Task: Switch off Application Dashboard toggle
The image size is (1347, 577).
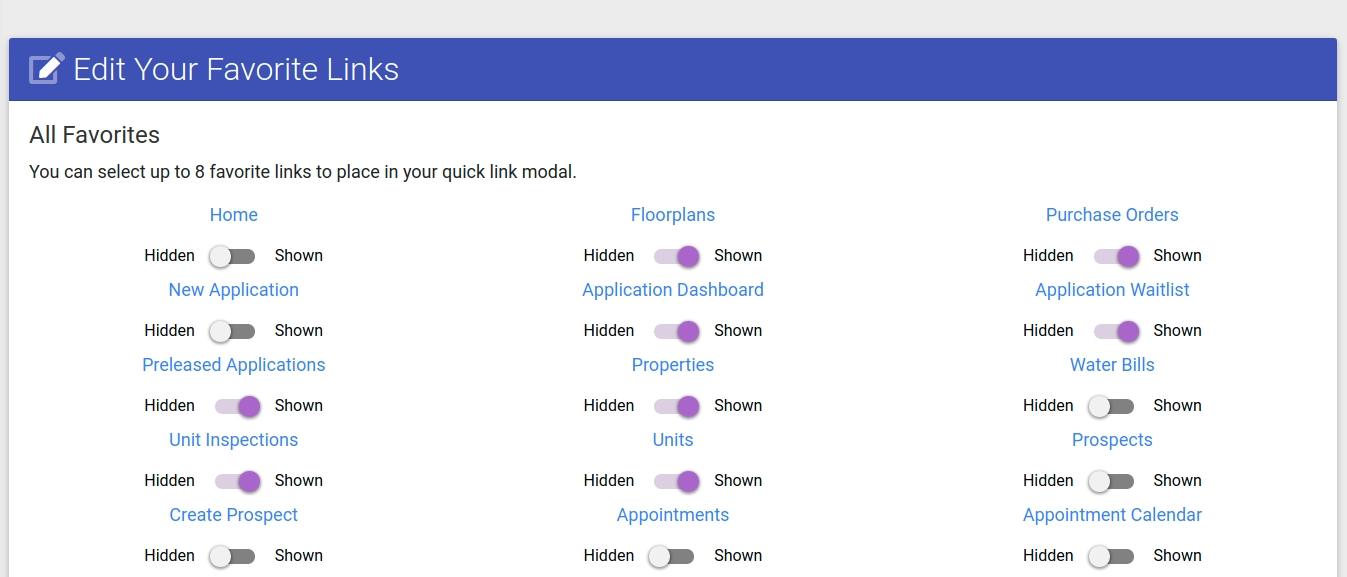Action: [677, 331]
